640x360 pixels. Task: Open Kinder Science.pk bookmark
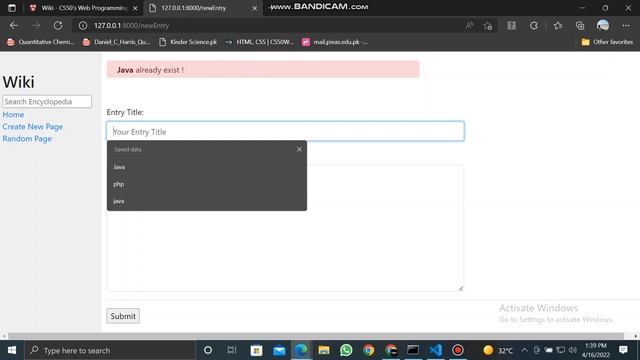coord(189,42)
